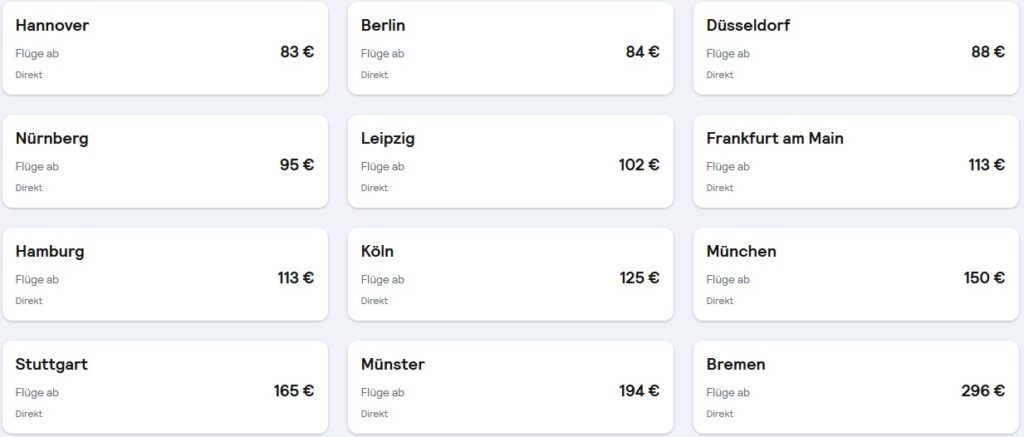Open flights to Stuttgart

pos(165,387)
